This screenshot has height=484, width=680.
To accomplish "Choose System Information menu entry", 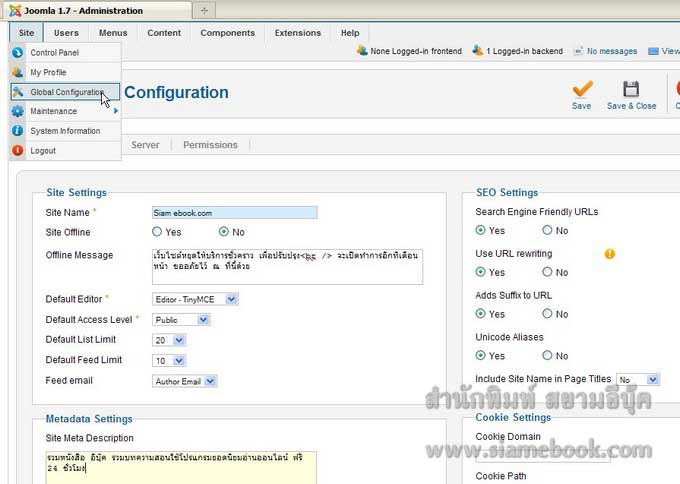I will (x=65, y=131).
